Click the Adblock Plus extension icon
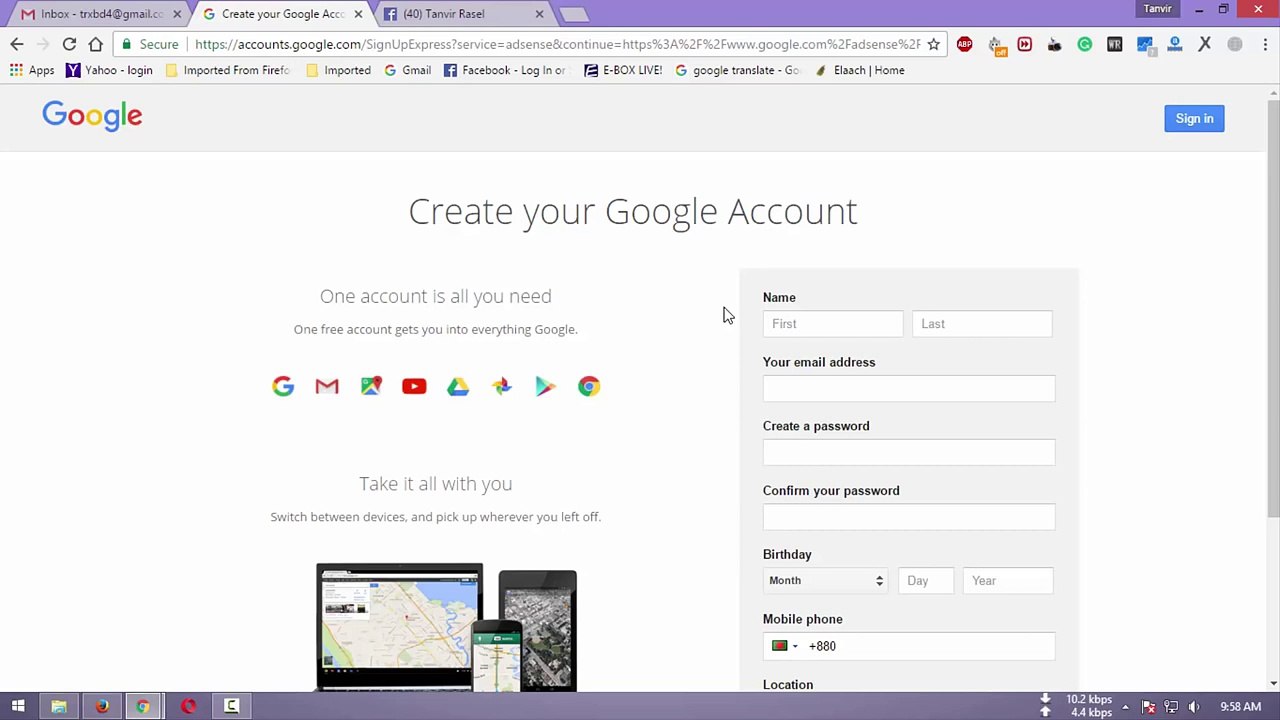Image resolution: width=1280 pixels, height=720 pixels. coord(964,44)
